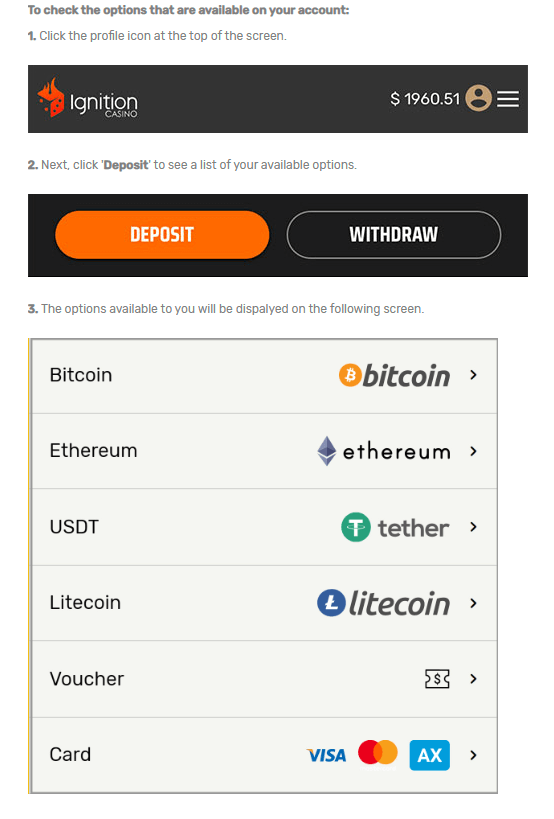Click the Visa card logo
Screen dimensions: 554x819
click(x=326, y=755)
